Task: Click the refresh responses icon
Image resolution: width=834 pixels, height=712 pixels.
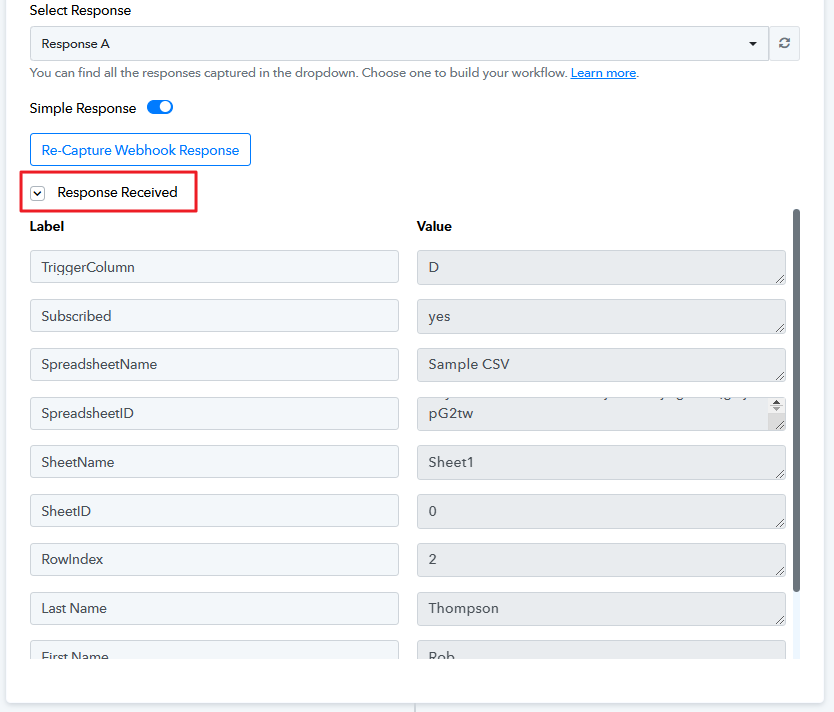Action: coord(784,44)
